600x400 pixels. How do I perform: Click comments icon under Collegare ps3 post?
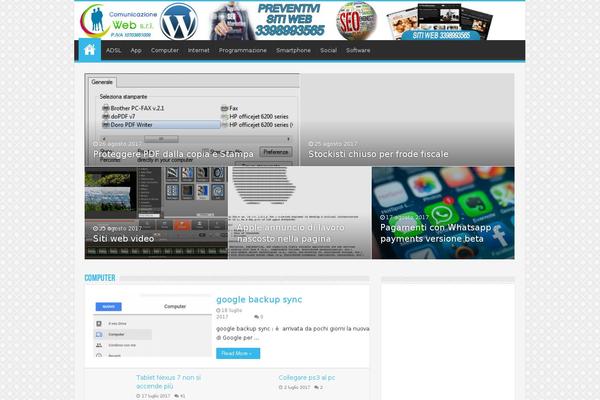[317, 387]
